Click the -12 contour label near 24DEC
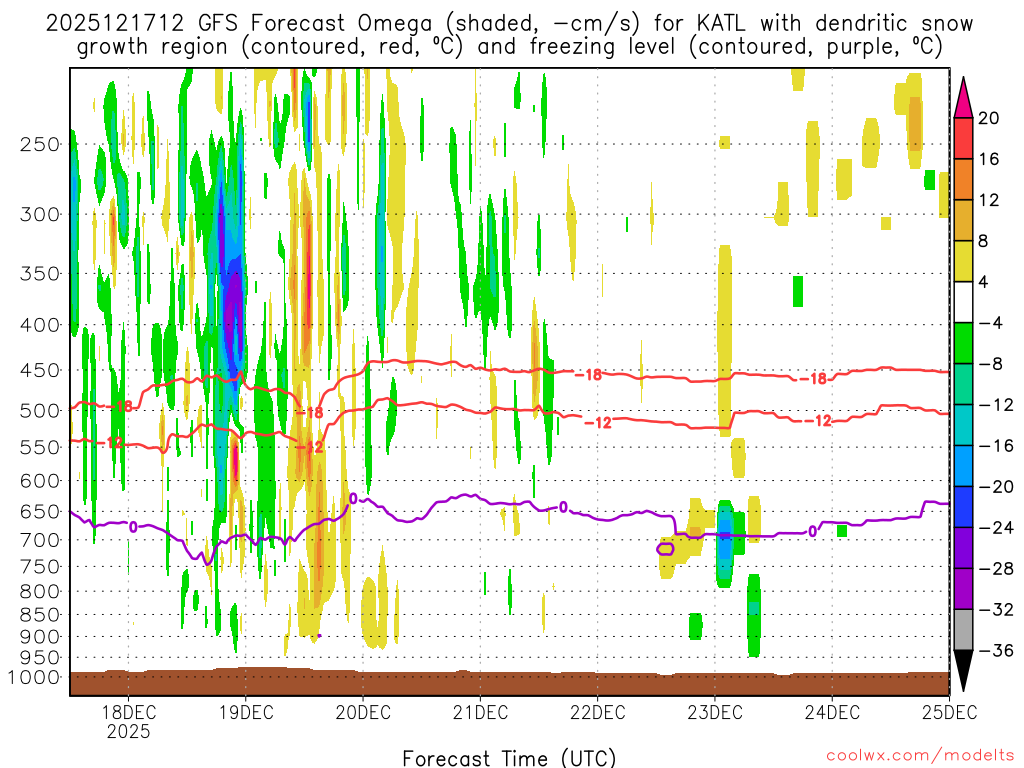Viewport: 1024px width, 768px height. tap(818, 421)
